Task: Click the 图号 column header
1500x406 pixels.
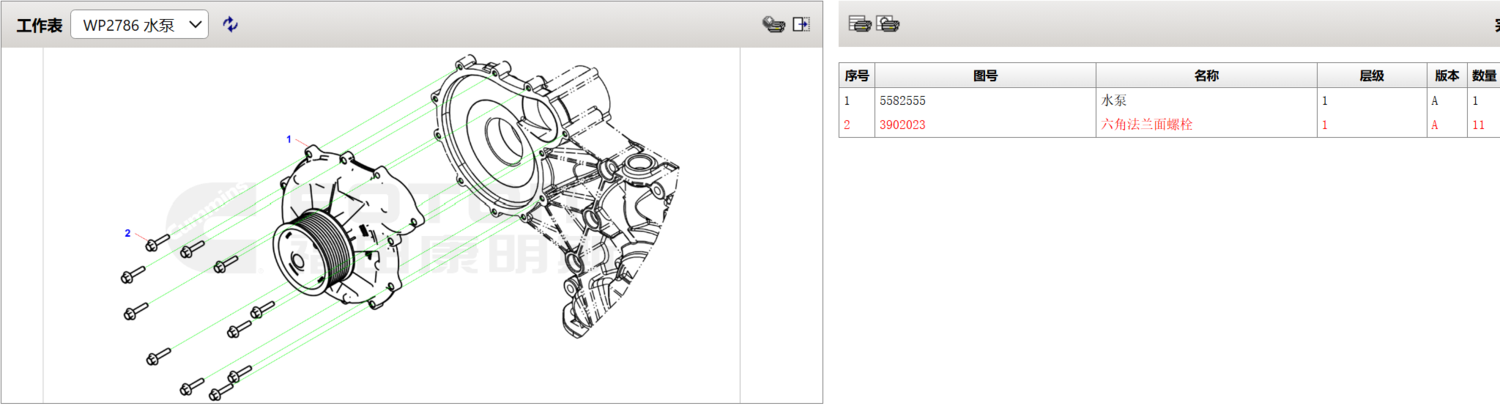Action: click(985, 76)
